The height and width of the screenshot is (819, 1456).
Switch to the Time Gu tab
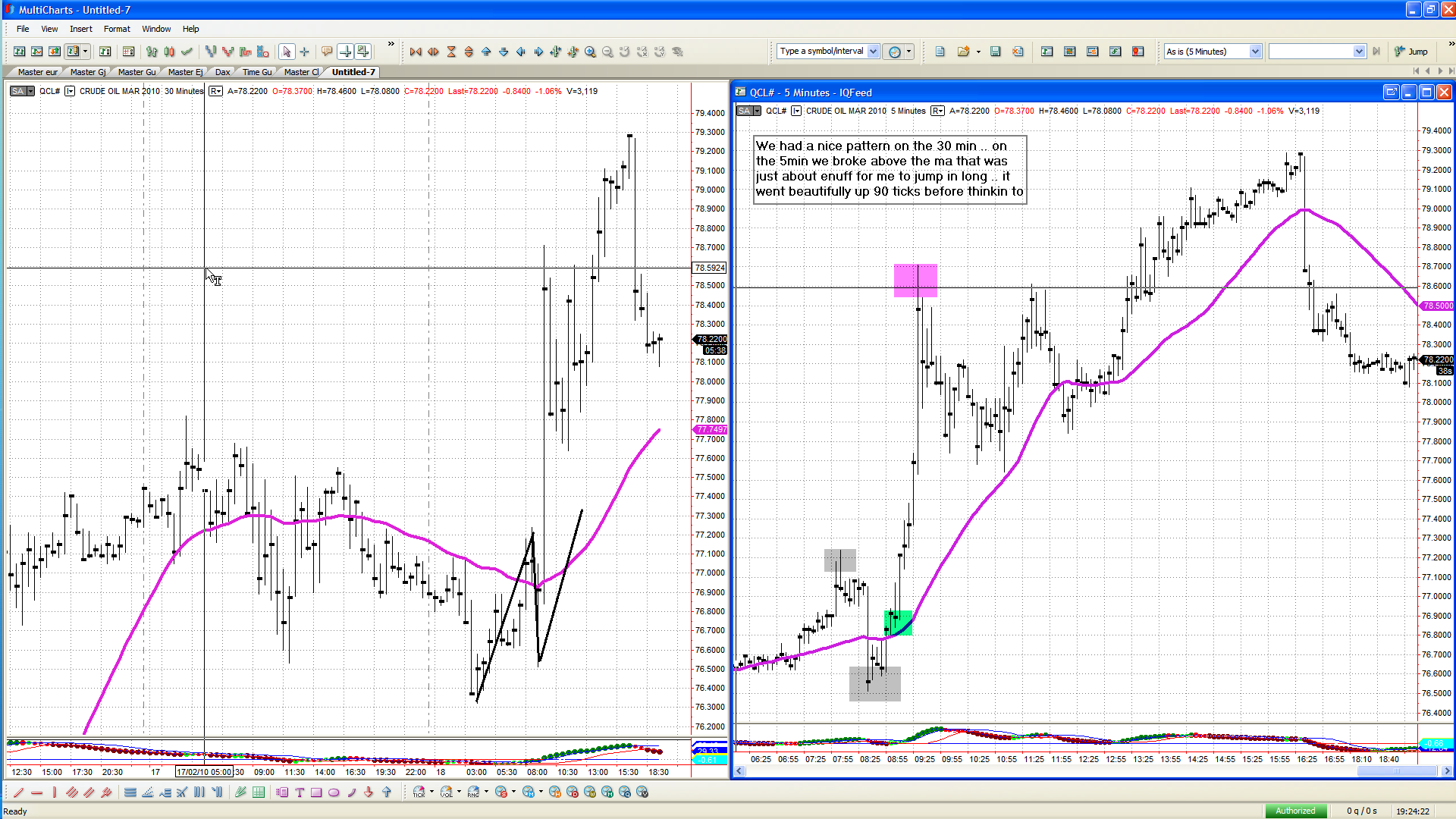coord(257,72)
